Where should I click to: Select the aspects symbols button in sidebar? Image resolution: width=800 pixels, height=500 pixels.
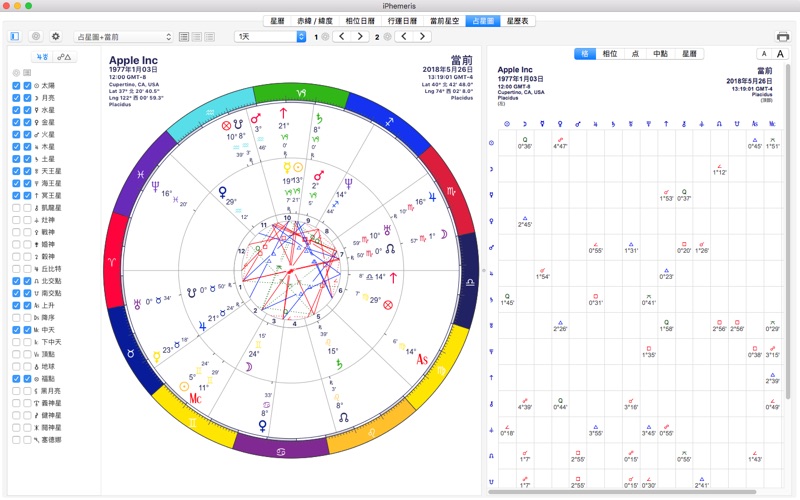point(65,57)
